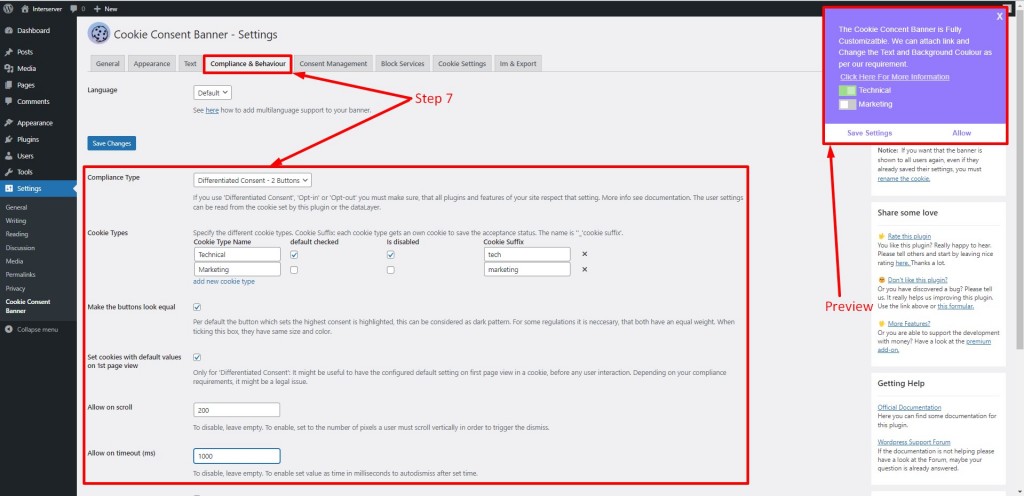Click the rename the cookie link
The height and width of the screenshot is (496, 1024).
[904, 178]
